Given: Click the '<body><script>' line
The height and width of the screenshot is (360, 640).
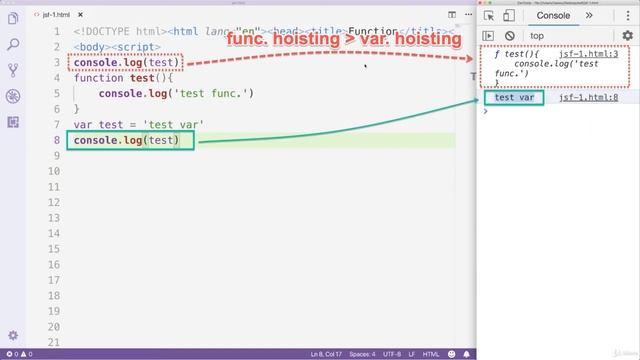Looking at the screenshot, I should (x=117, y=47).
